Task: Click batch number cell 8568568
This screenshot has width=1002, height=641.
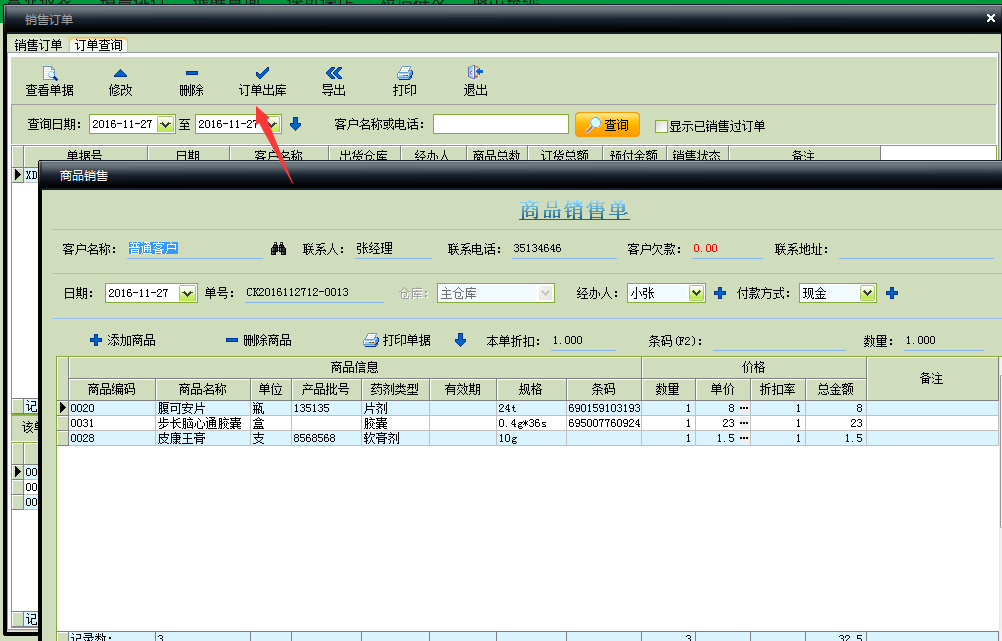Action: 327,438
